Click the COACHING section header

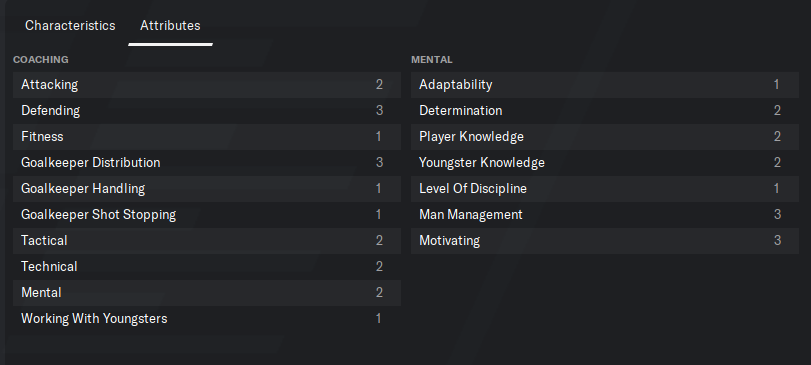[40, 59]
